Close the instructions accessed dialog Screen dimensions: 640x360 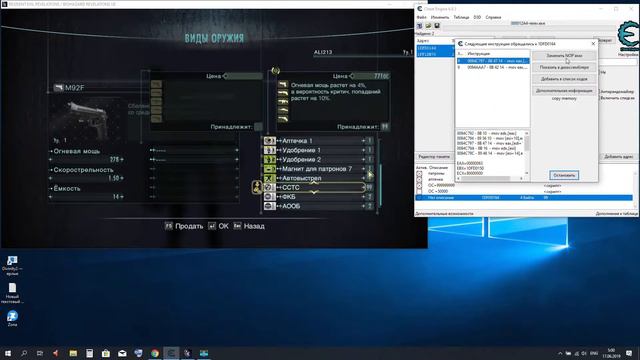[593, 44]
